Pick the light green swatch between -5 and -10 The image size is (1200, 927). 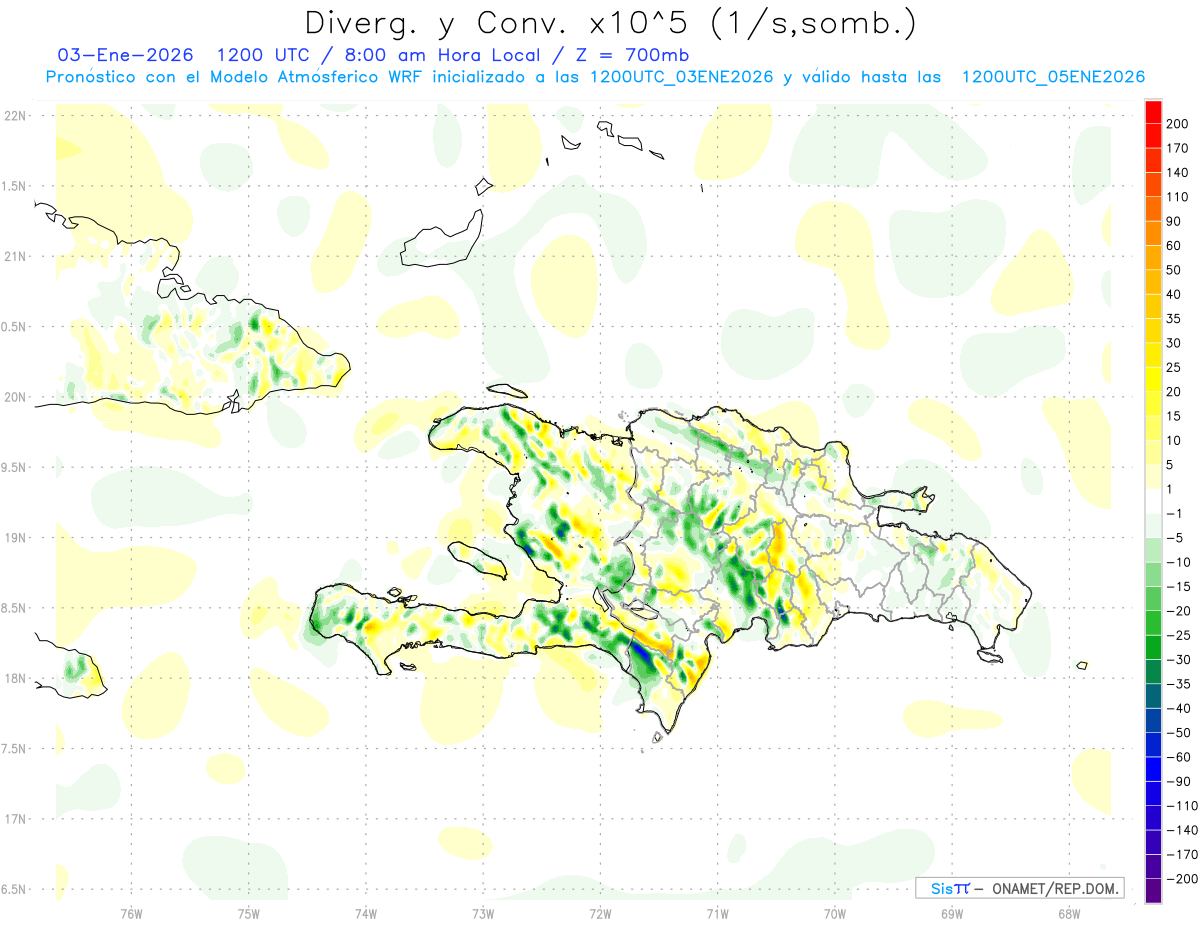click(x=1153, y=550)
